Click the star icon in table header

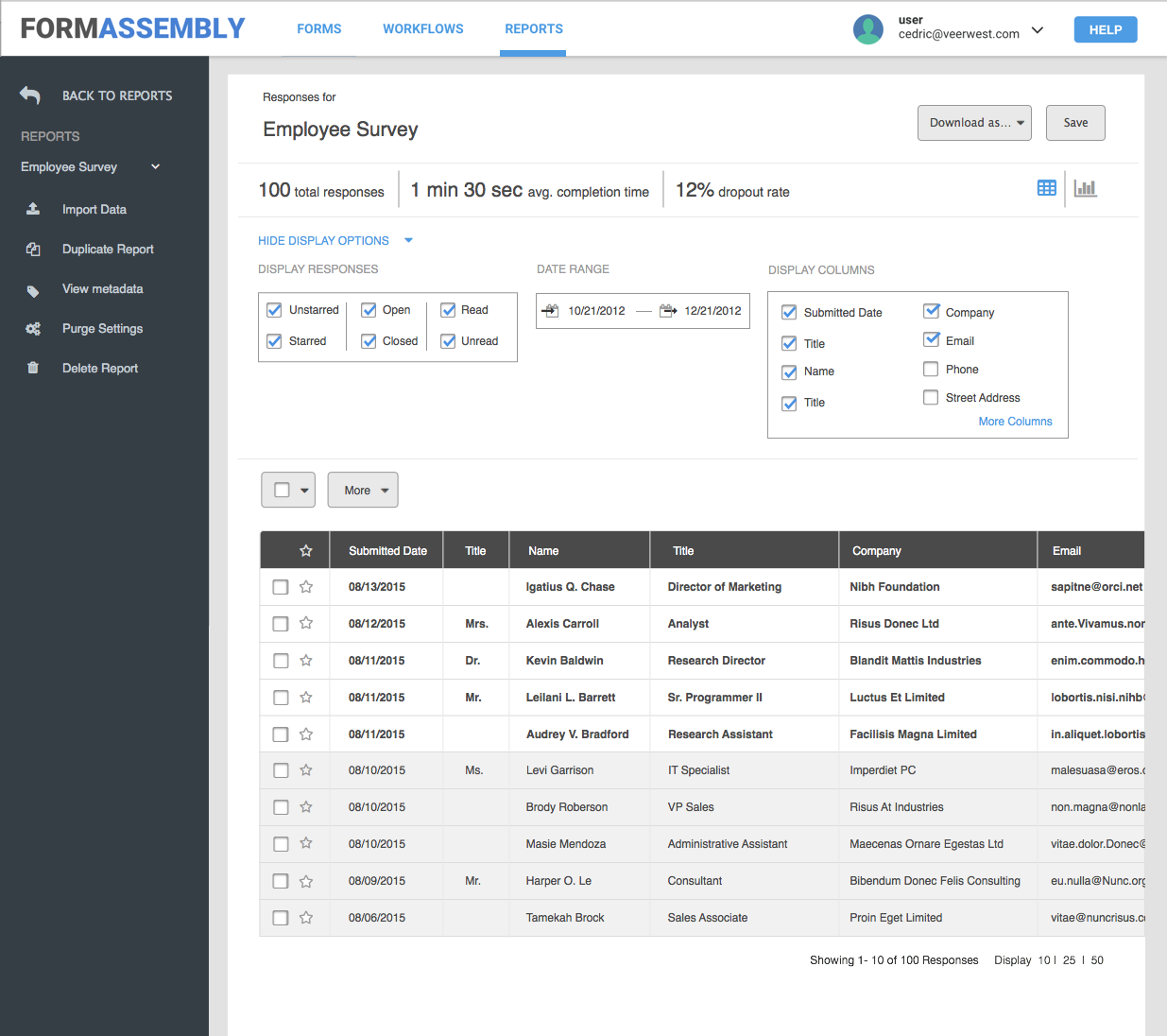(306, 551)
